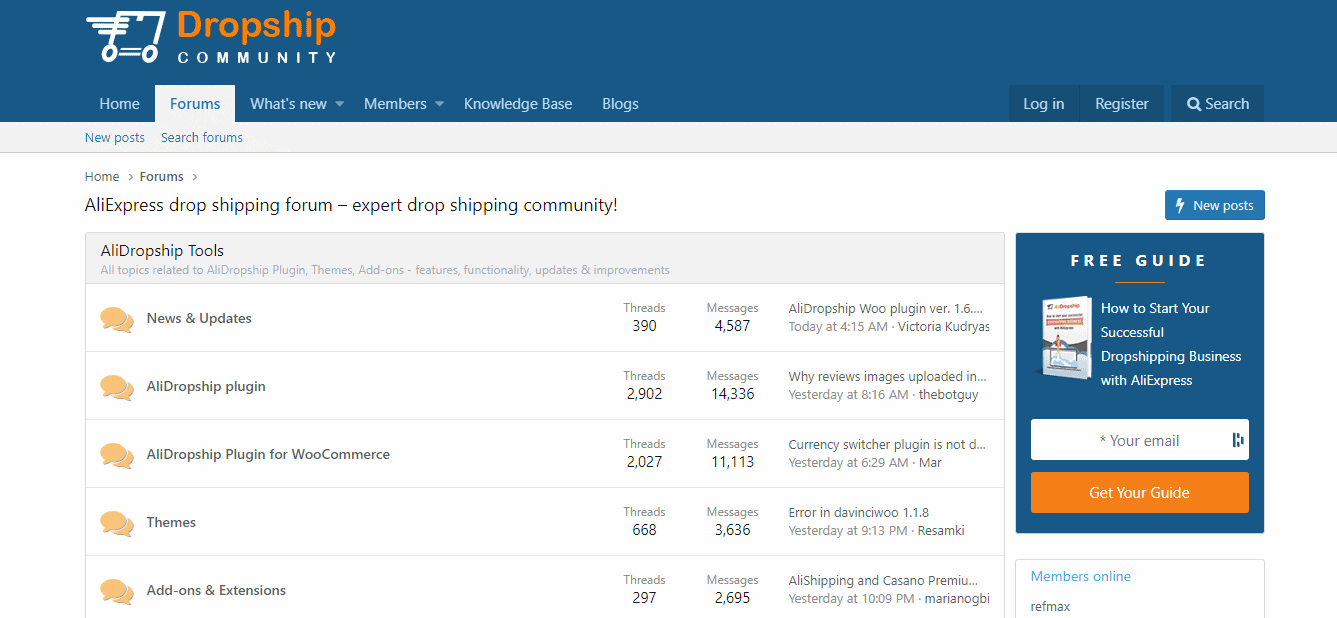Click Get Your Guide button
Screen dimensions: 1337x618
(1140, 492)
